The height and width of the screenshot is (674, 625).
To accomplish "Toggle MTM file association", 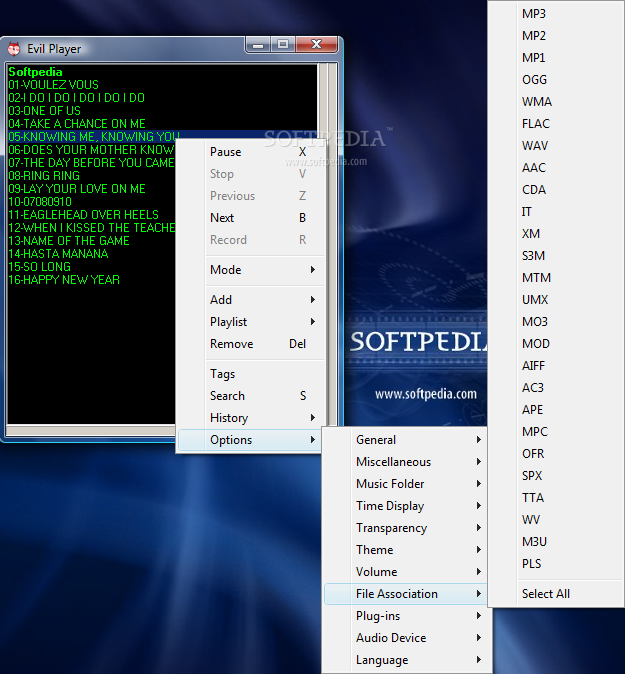I will 556,278.
